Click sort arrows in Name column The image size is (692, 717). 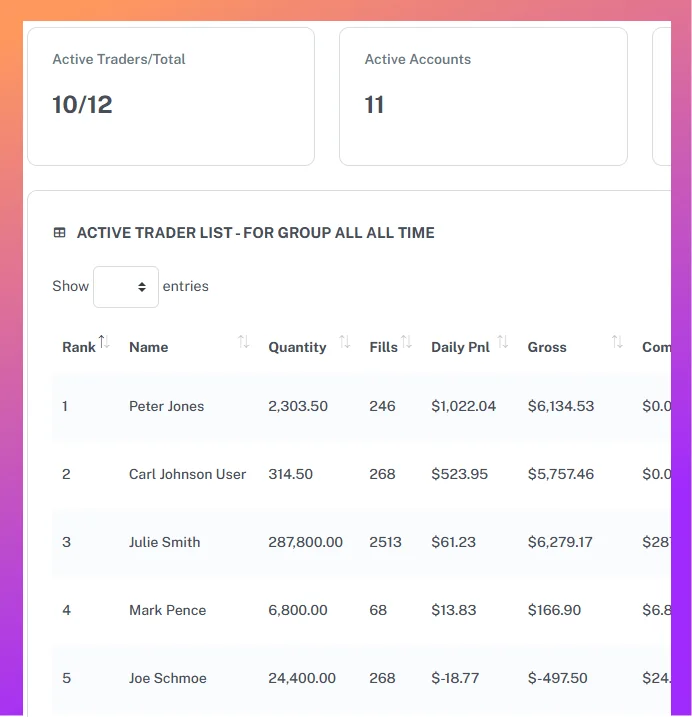243,343
